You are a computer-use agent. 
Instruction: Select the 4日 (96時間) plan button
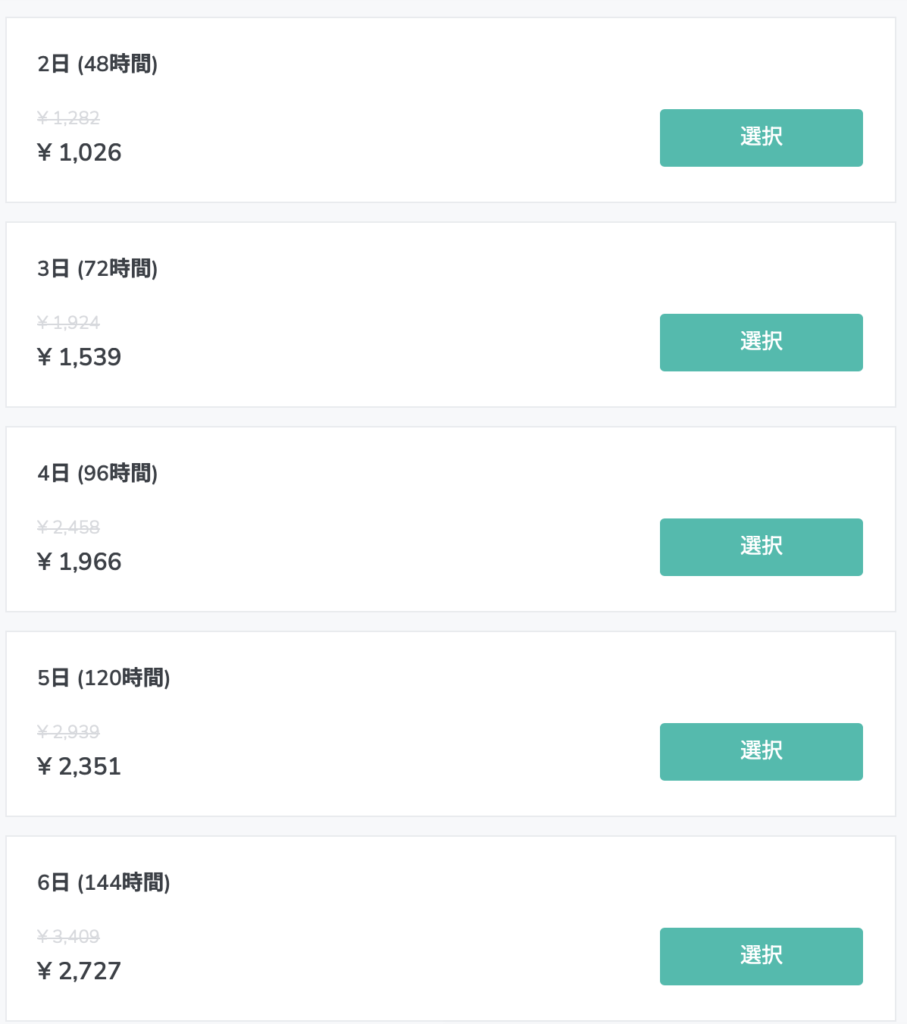(x=761, y=547)
